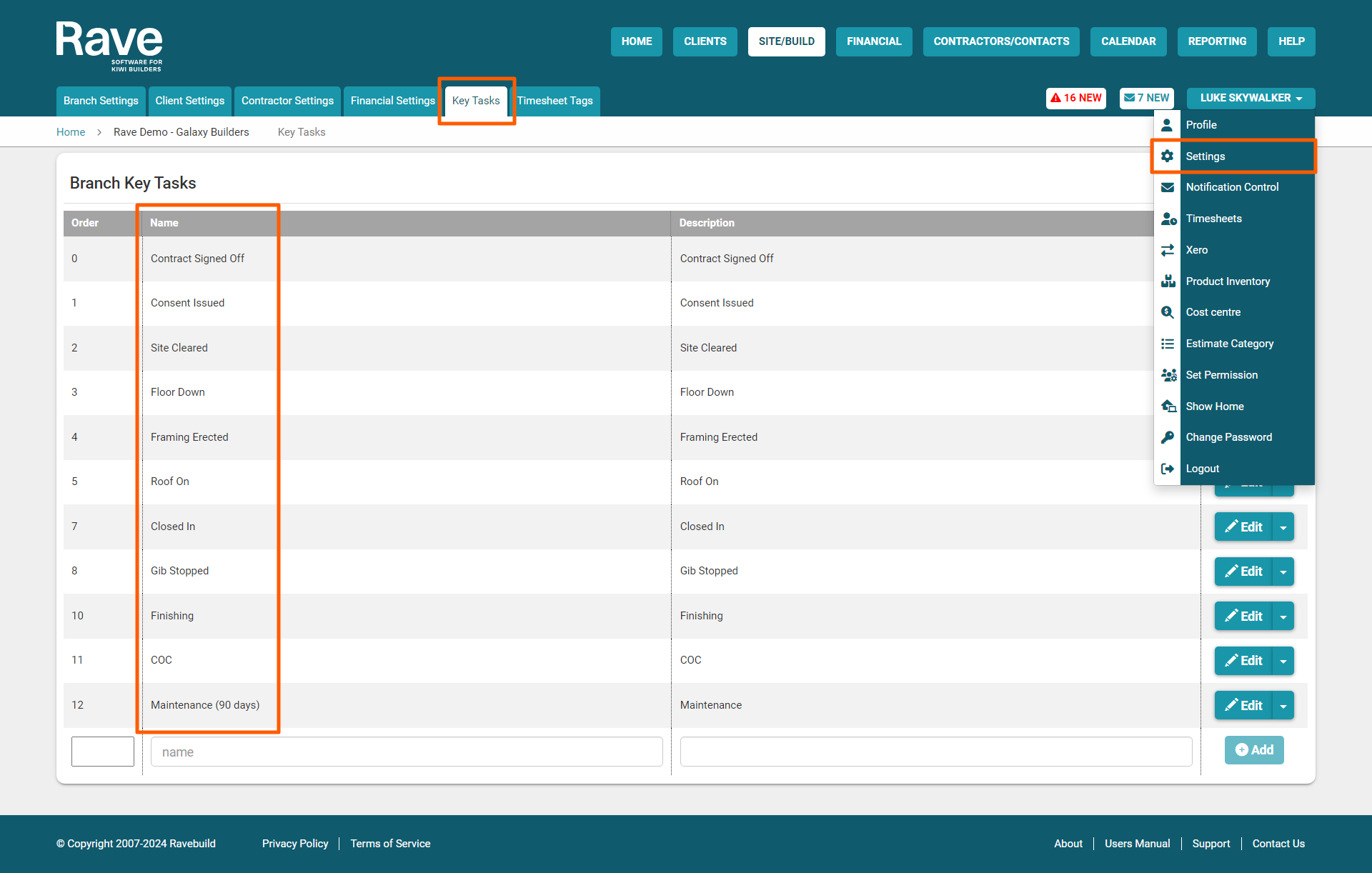Image resolution: width=1372 pixels, height=873 pixels.
Task: Click the Profile person icon
Action: (x=1167, y=125)
